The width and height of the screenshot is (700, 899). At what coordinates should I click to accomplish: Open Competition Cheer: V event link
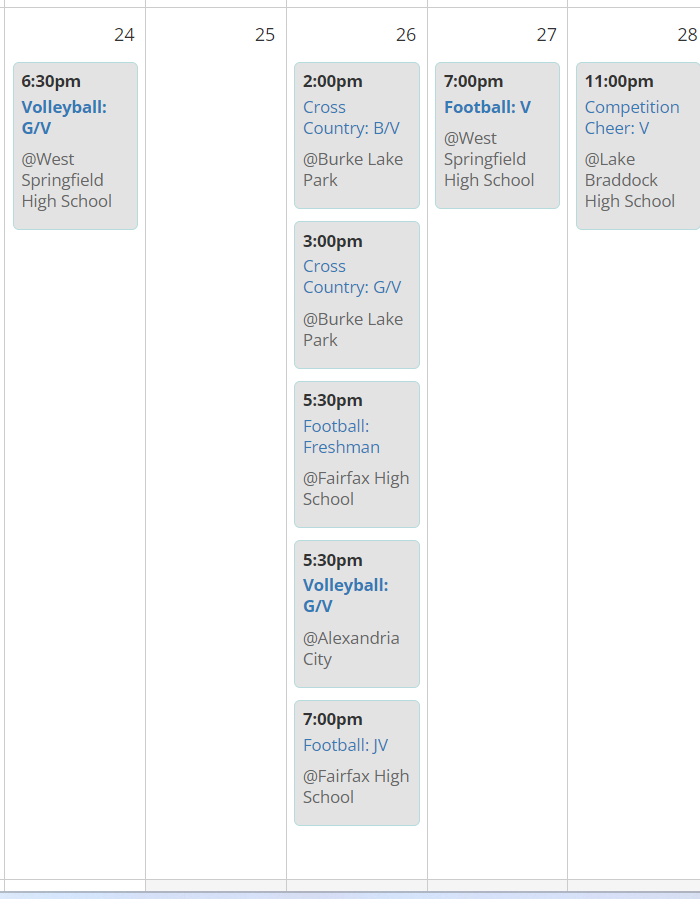tap(631, 117)
